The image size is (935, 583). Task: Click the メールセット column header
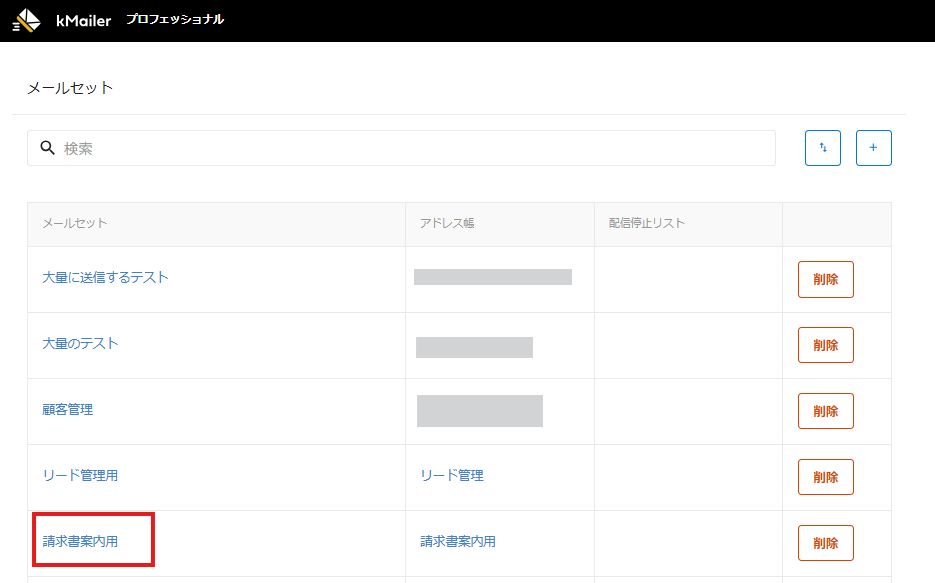75,223
